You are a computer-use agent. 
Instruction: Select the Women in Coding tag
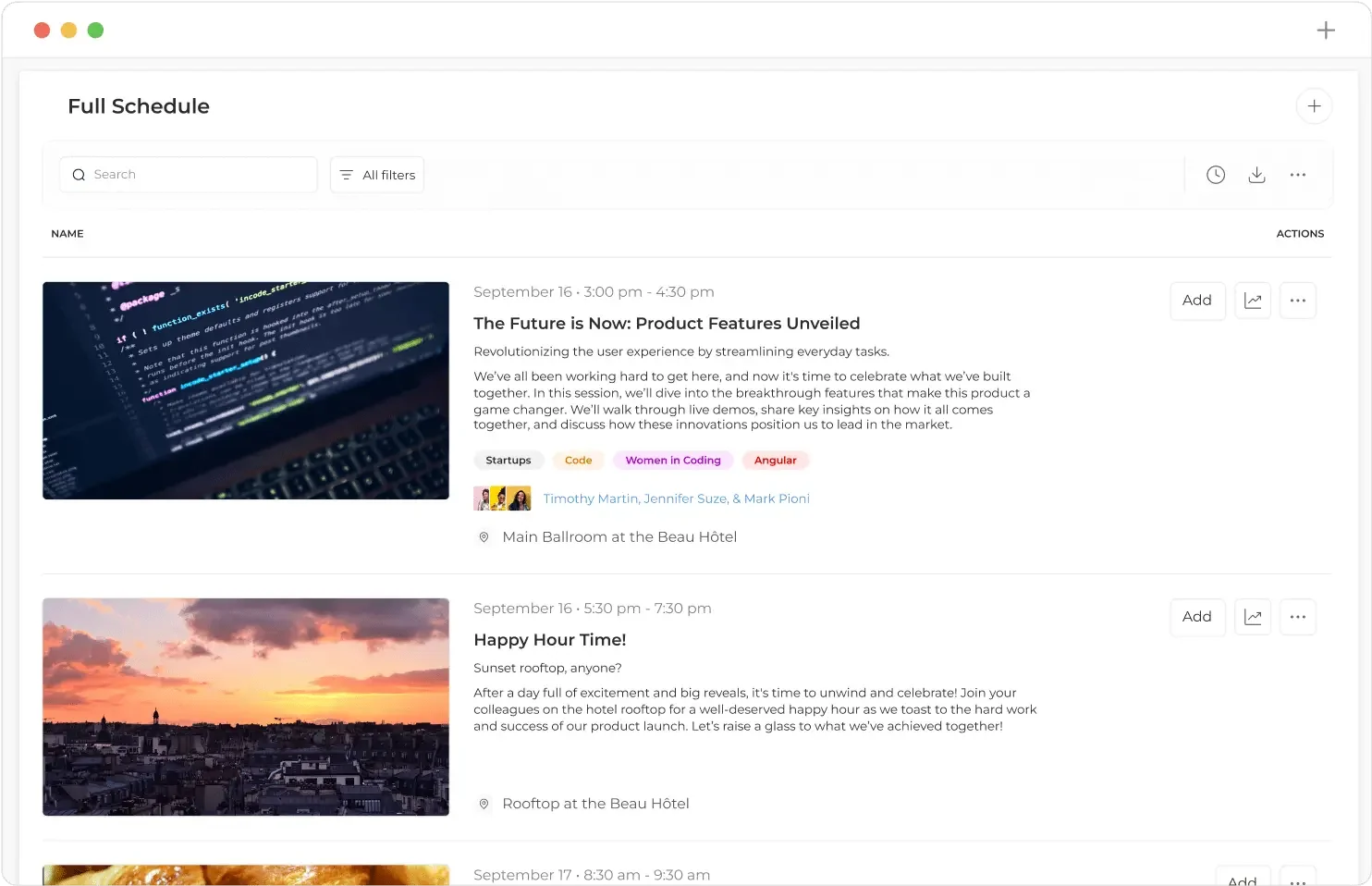coord(673,461)
